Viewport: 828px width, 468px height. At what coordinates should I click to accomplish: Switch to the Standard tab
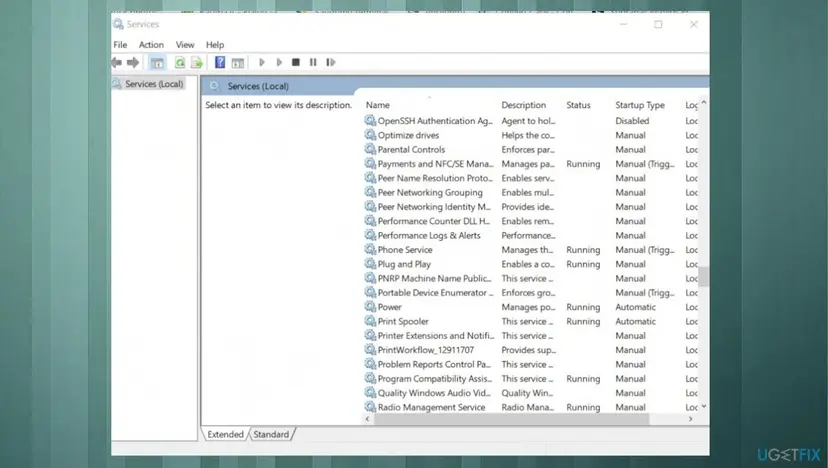pos(271,434)
